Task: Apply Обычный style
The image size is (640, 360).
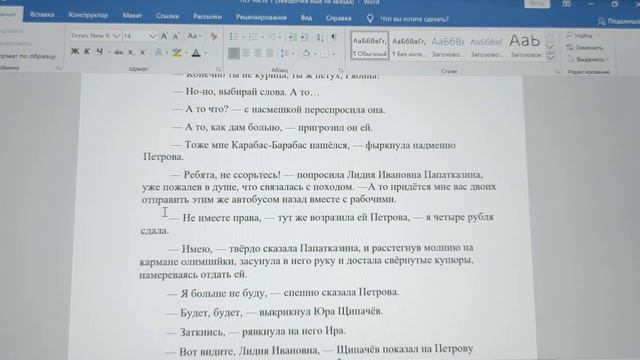Action: click(x=370, y=45)
